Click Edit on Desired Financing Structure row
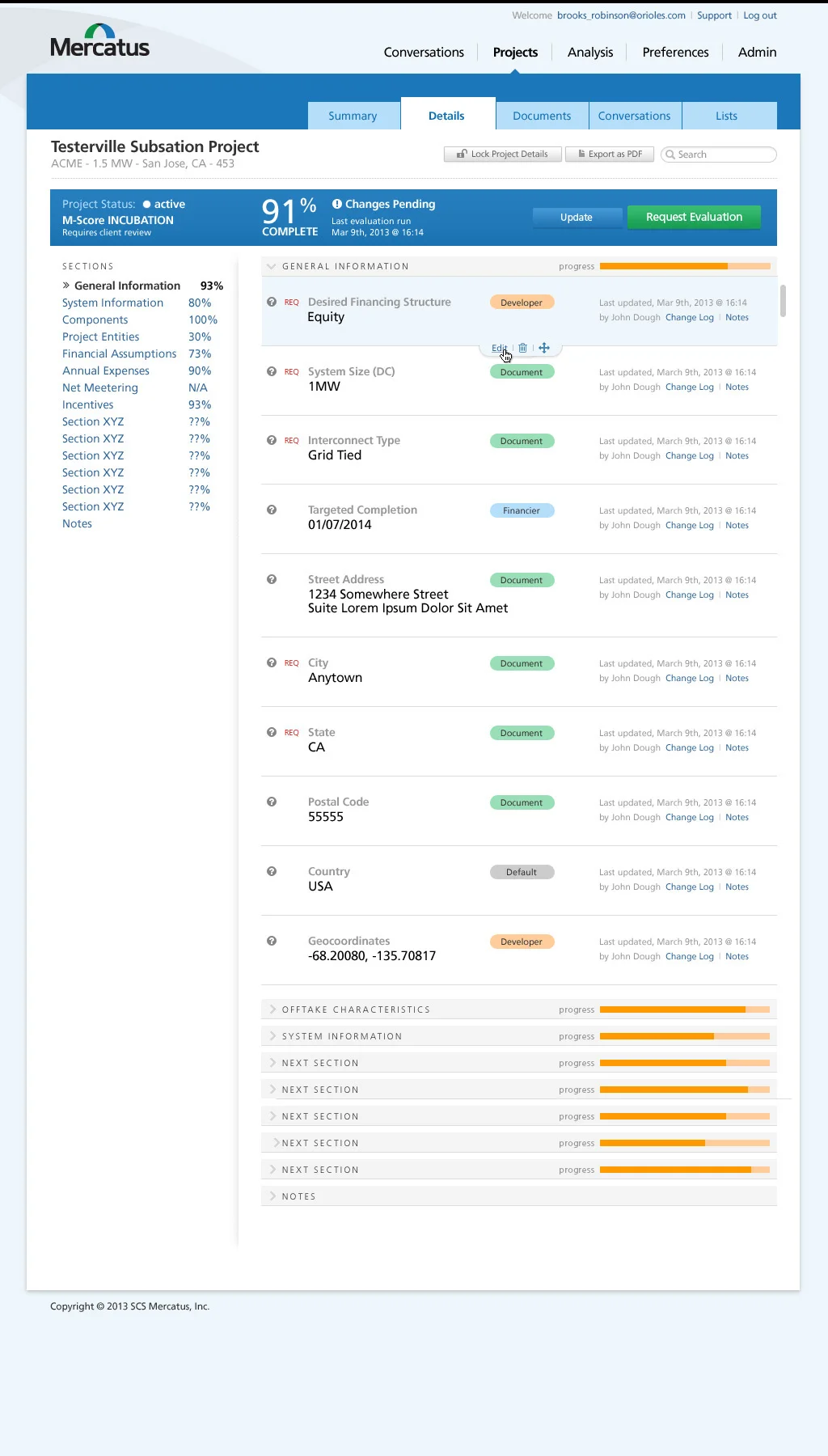828x1456 pixels. [x=499, y=348]
